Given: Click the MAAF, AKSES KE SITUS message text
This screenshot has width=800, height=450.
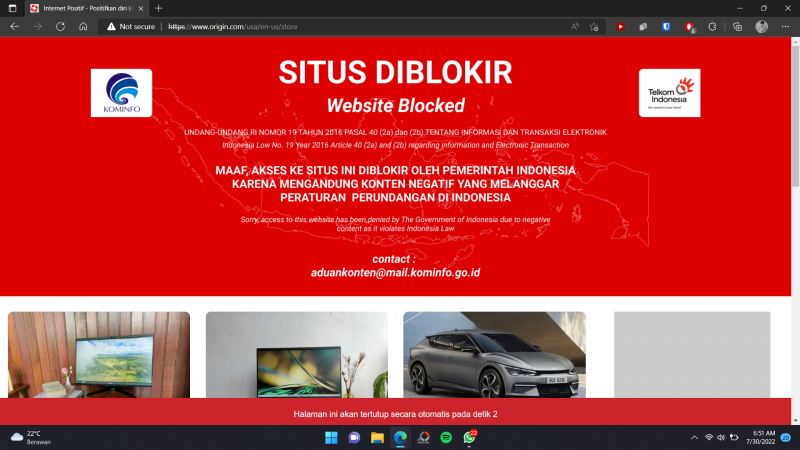Looking at the screenshot, I should (395, 184).
